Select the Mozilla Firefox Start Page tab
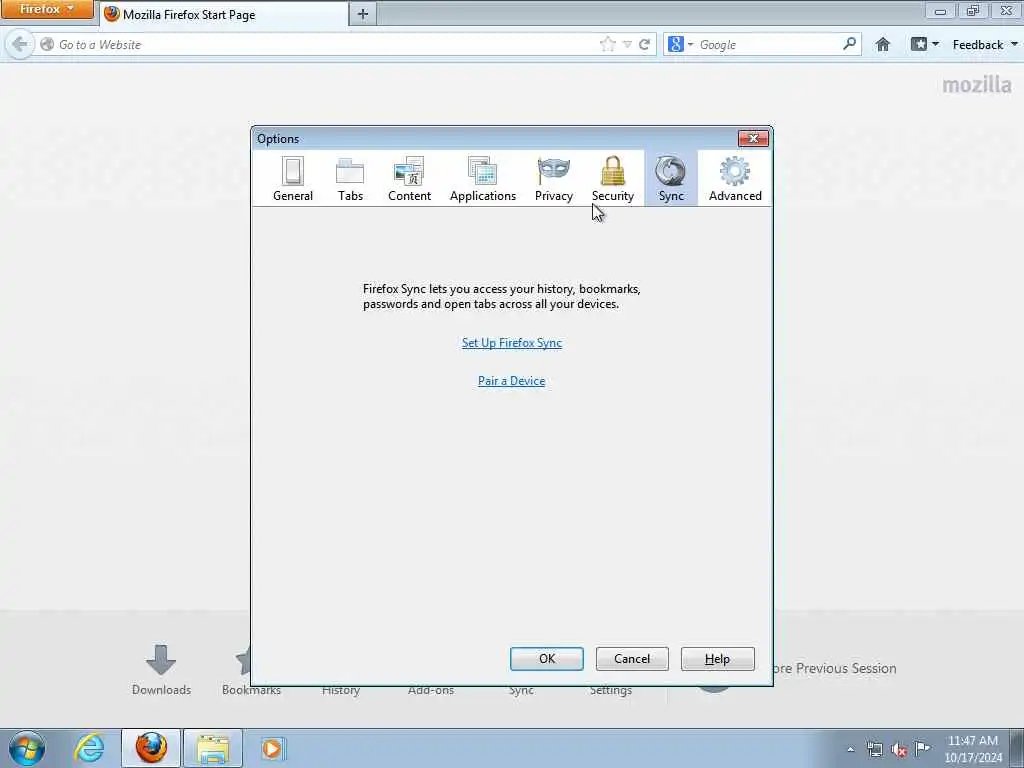 (224, 14)
